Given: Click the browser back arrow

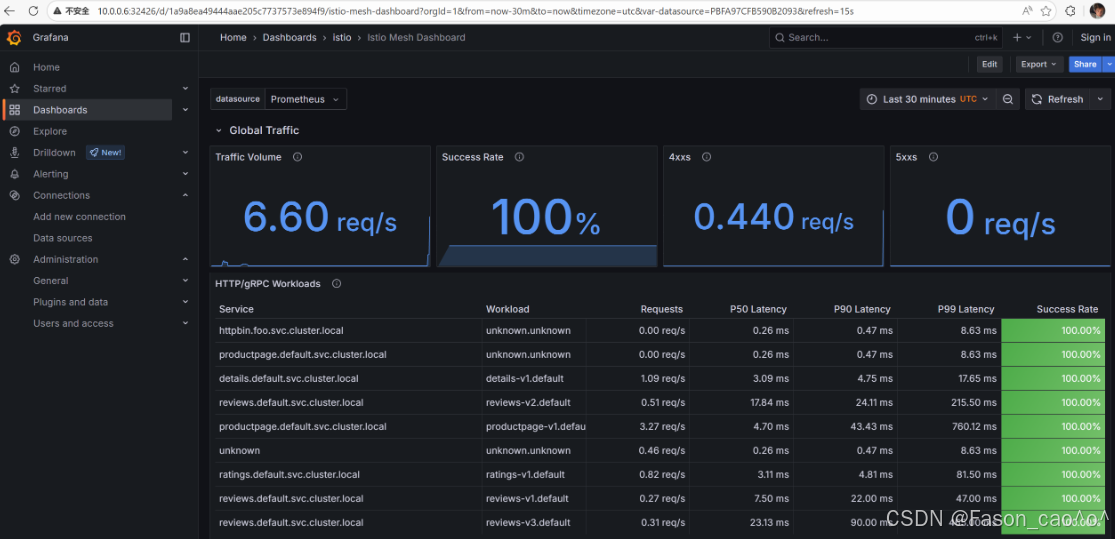Looking at the screenshot, I should (x=9, y=11).
